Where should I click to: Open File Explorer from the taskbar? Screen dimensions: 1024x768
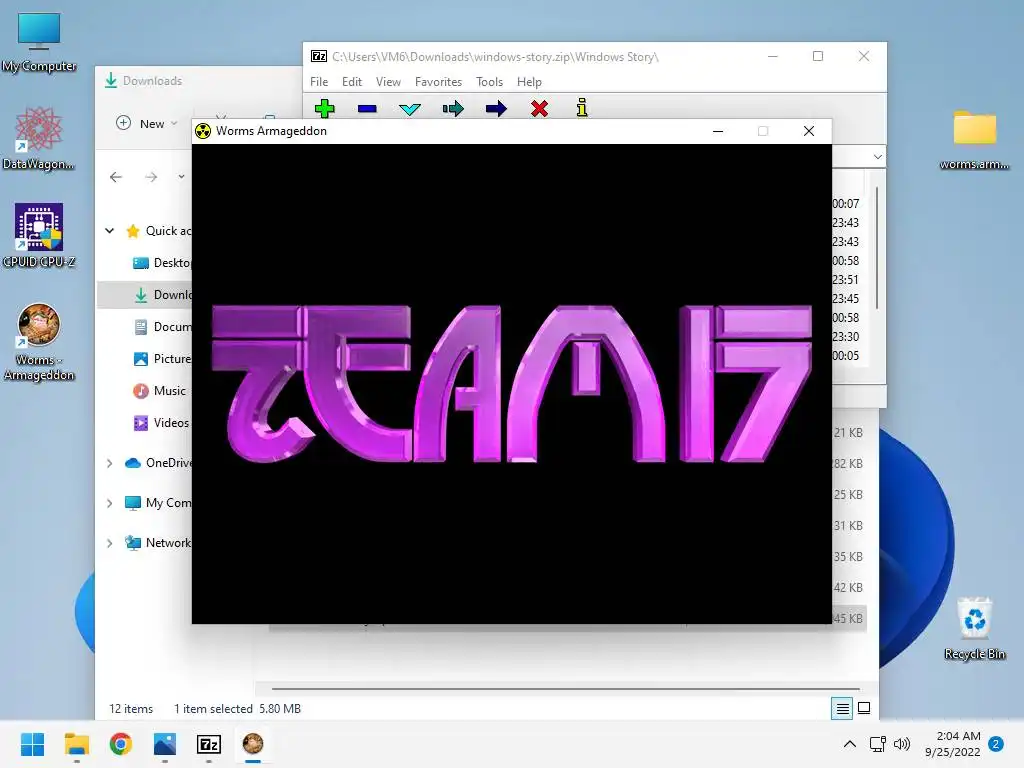[76, 744]
